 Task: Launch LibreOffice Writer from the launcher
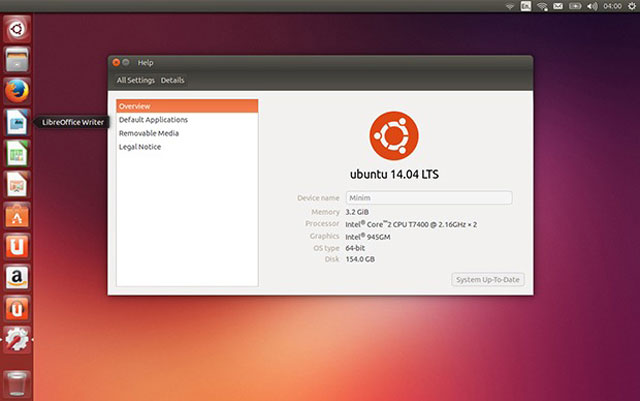click(17, 122)
